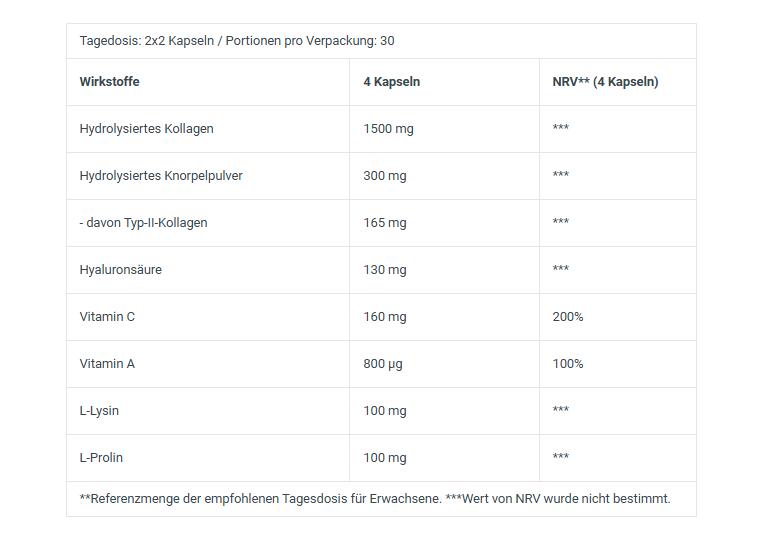
Task: Click the 130 mg value
Action: coord(385,270)
